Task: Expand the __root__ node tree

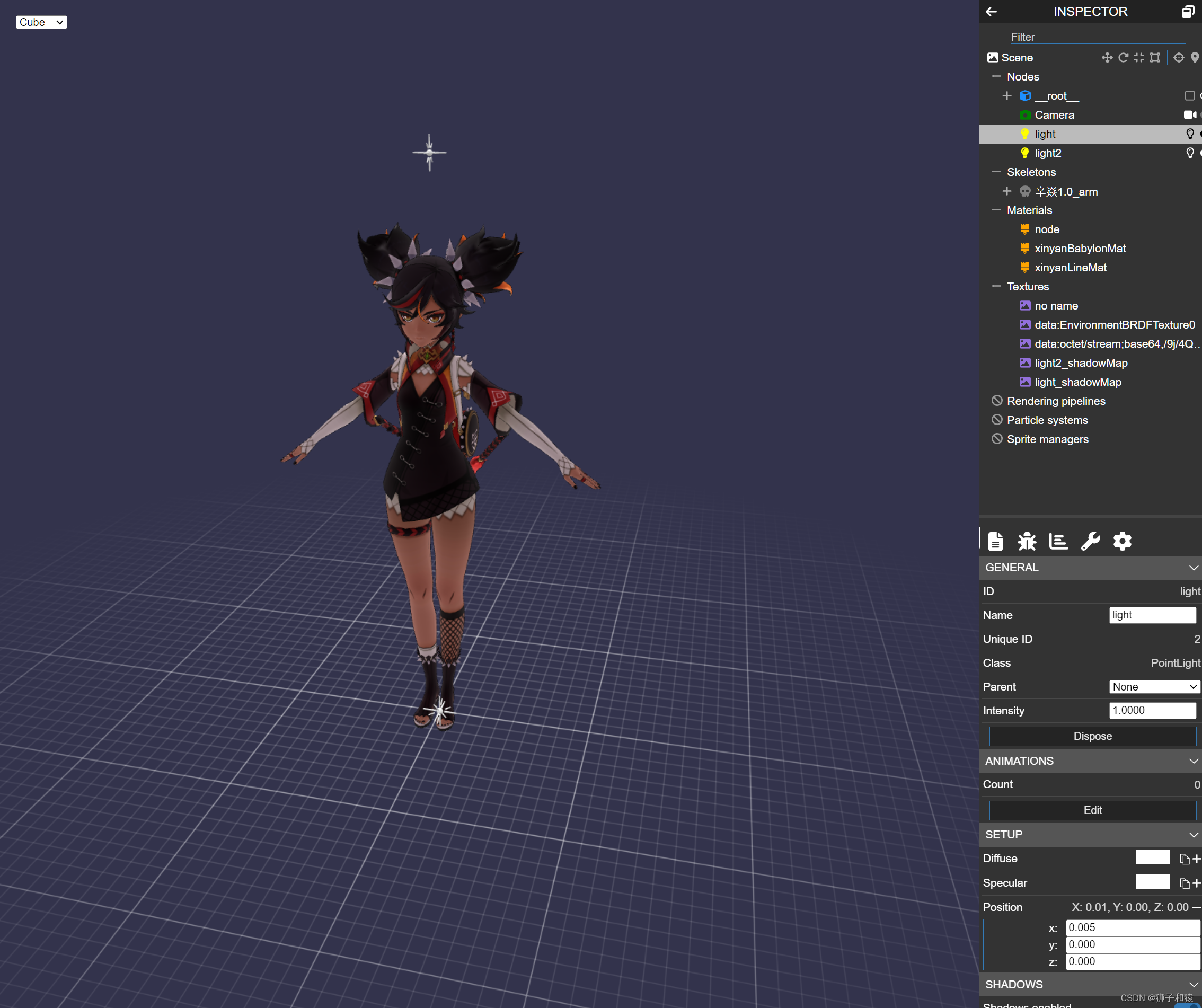Action: pos(1007,95)
